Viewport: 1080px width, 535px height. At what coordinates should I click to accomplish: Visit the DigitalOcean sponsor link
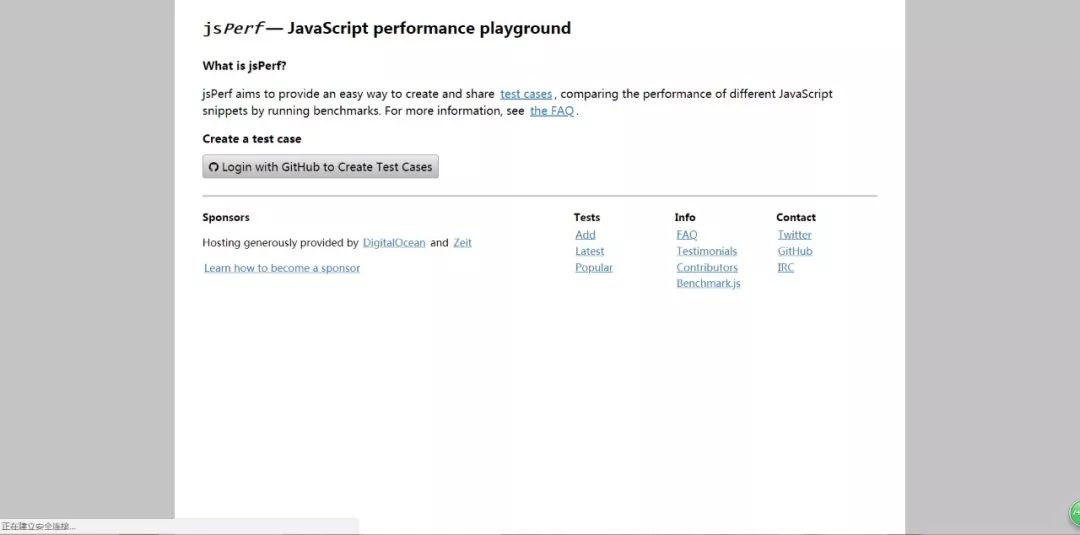(x=394, y=243)
